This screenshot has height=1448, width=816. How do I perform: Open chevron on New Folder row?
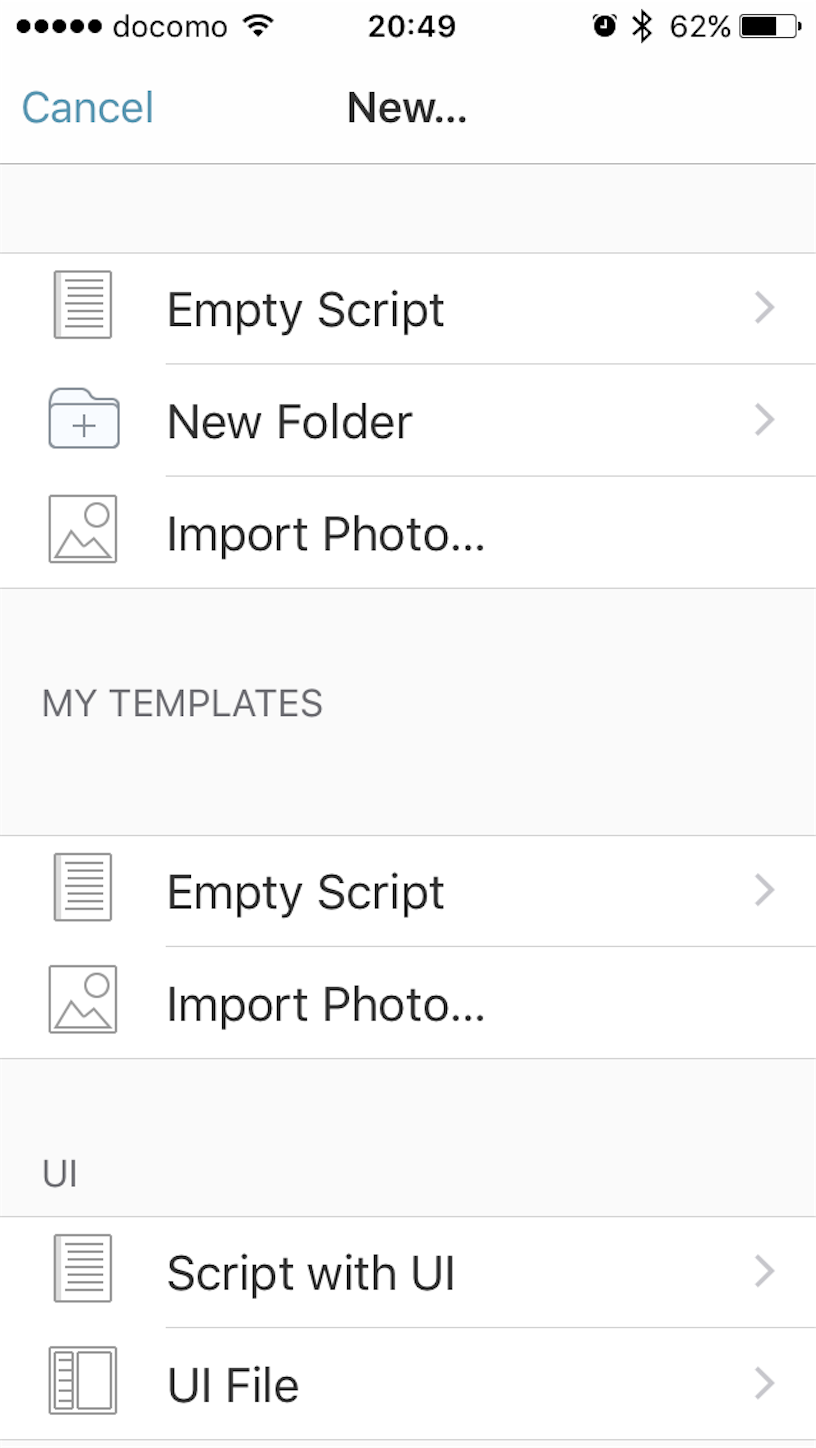765,420
